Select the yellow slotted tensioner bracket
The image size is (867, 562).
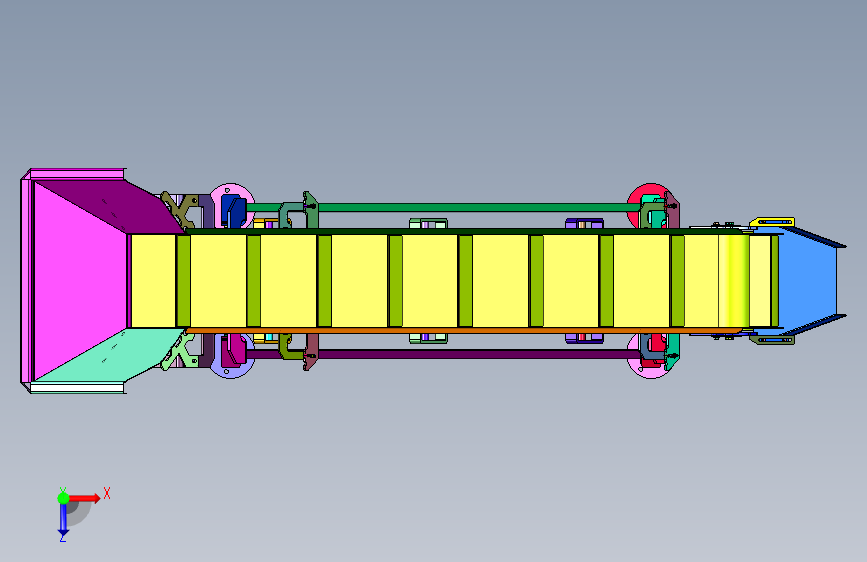tap(772, 222)
